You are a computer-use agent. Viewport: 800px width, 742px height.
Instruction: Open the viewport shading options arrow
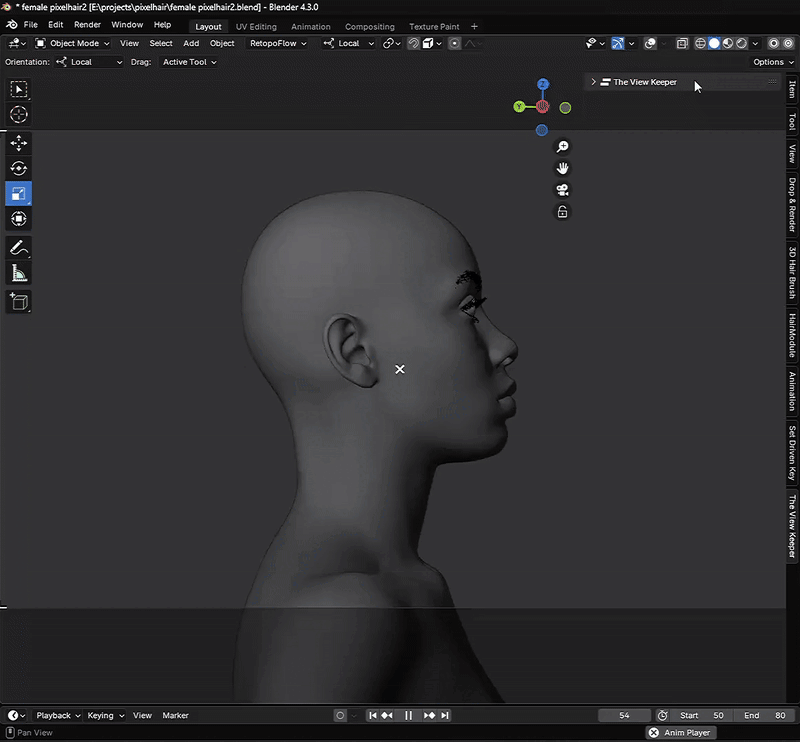click(755, 43)
